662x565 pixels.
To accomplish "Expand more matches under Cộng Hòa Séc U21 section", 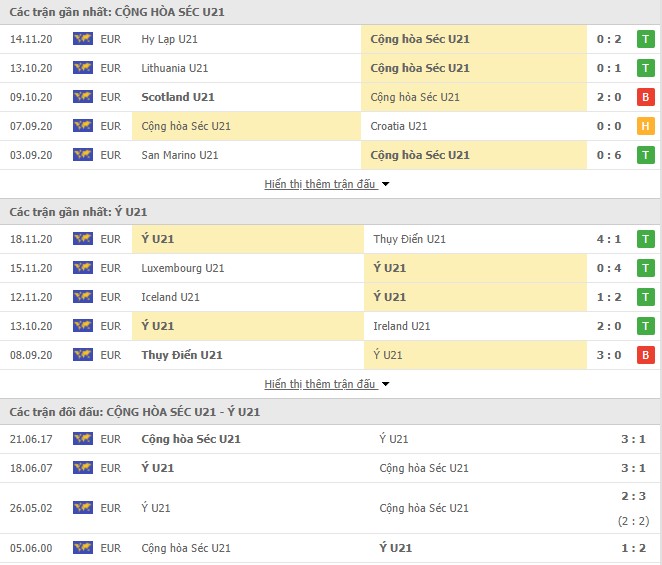I will (x=327, y=184).
